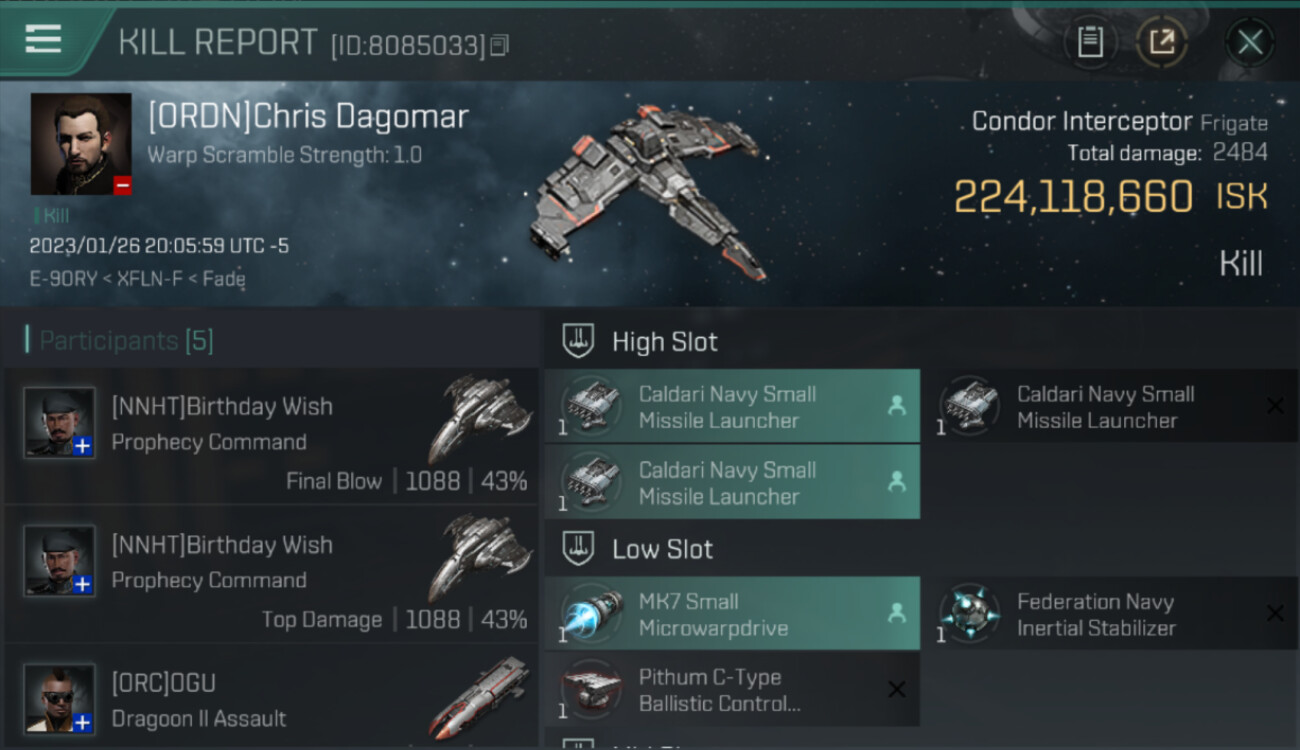Open Birthday Wish Final Blow participant
The width and height of the screenshot is (1300, 750).
271,436
